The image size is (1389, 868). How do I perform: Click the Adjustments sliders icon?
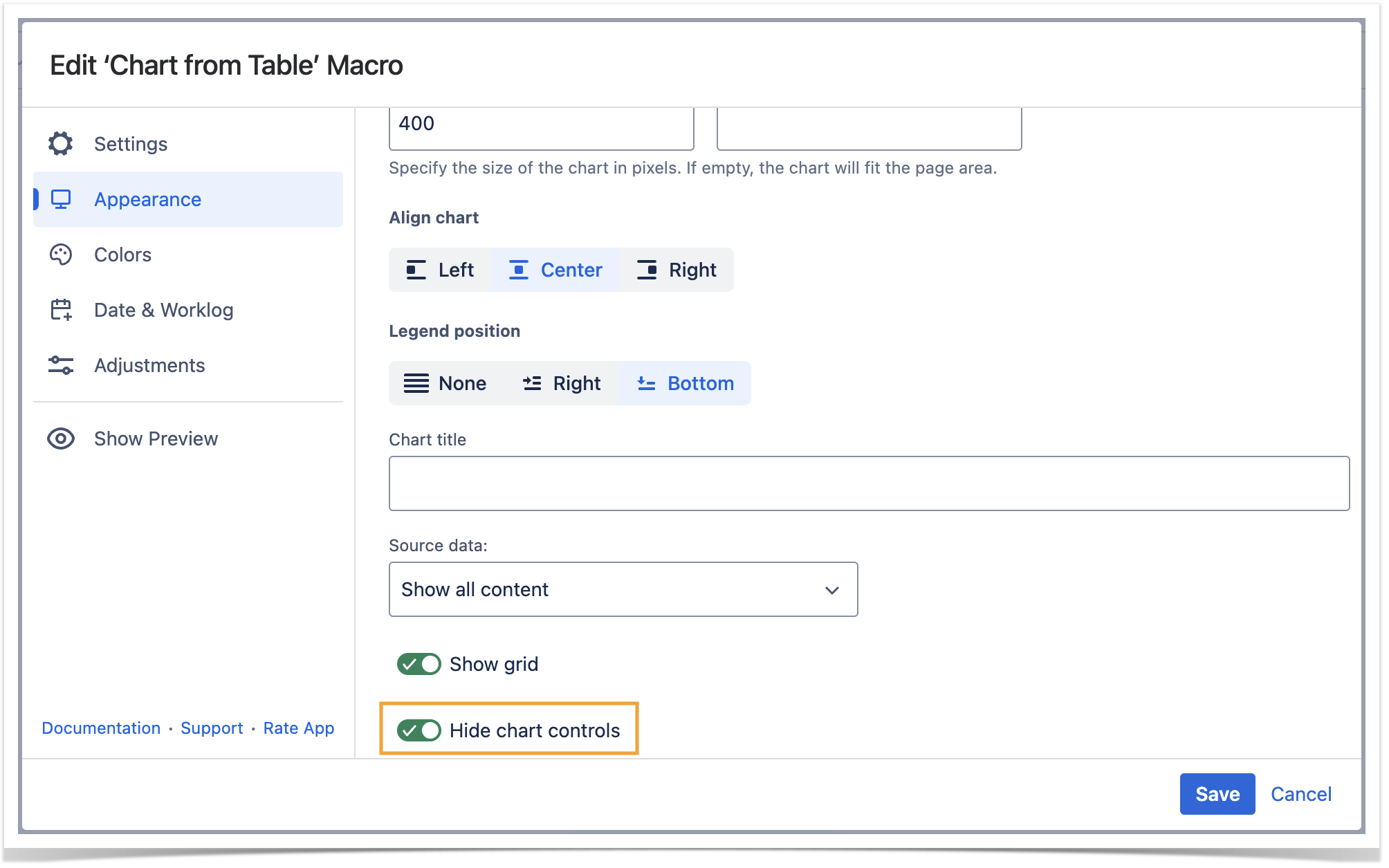61,365
